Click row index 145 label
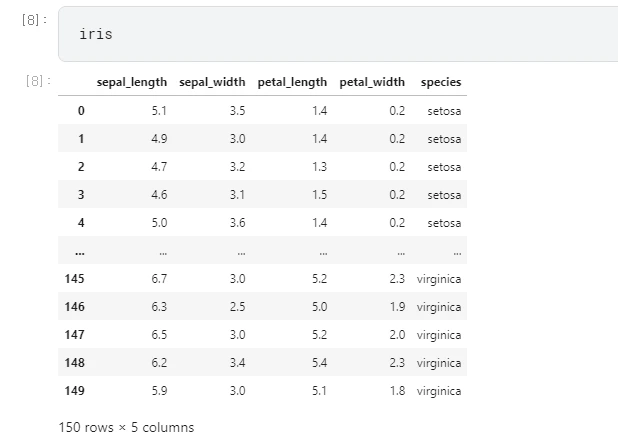Screen dimensions: 618x444 coord(75,278)
